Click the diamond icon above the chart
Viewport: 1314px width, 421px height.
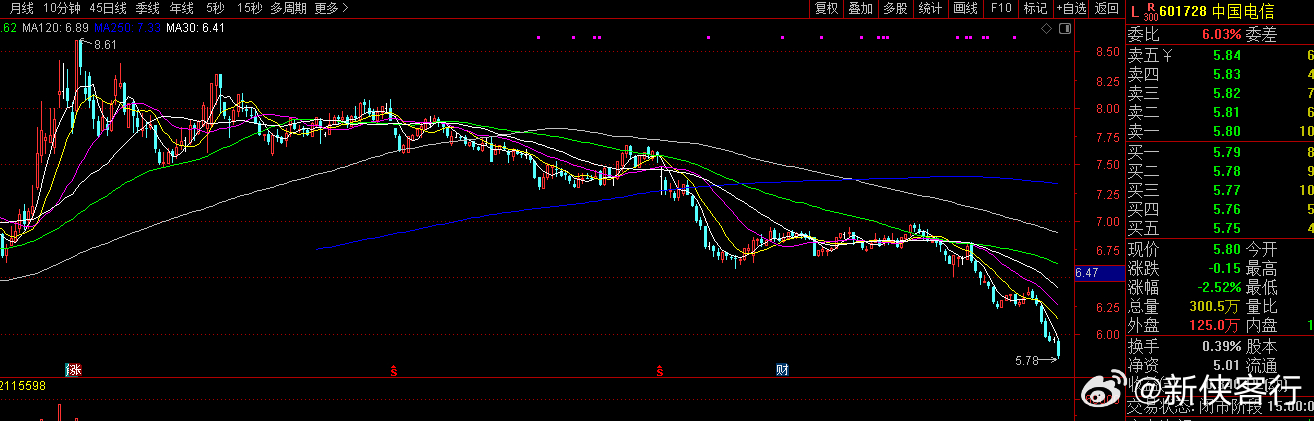[x=1046, y=29]
